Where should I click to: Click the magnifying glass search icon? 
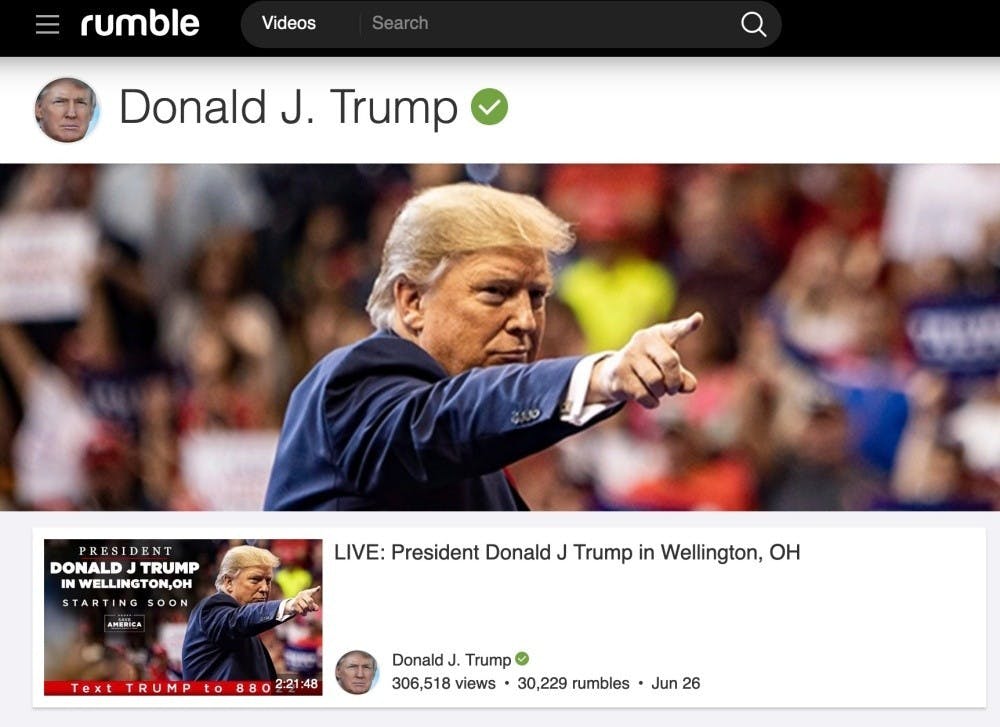click(753, 24)
